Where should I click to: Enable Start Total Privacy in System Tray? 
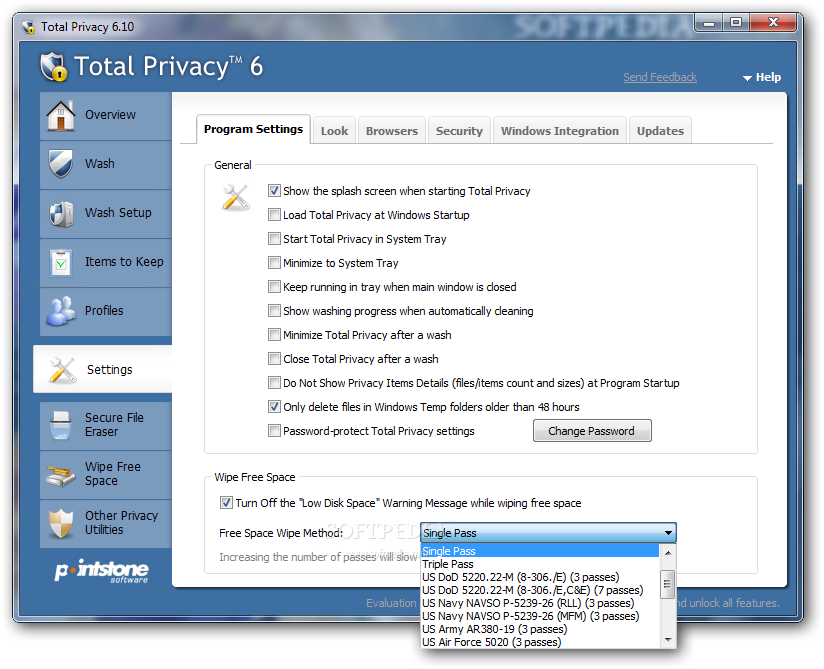(274, 239)
